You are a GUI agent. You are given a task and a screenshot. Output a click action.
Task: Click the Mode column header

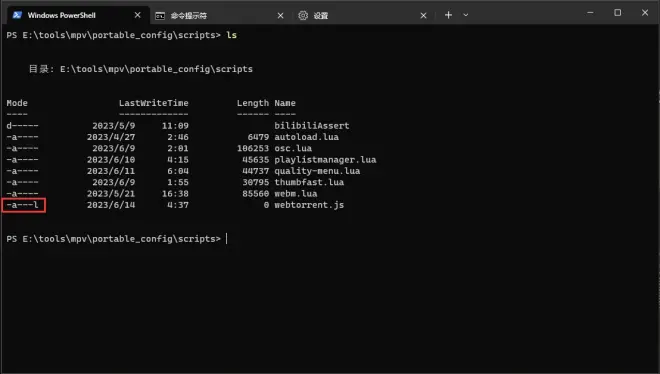tap(17, 103)
